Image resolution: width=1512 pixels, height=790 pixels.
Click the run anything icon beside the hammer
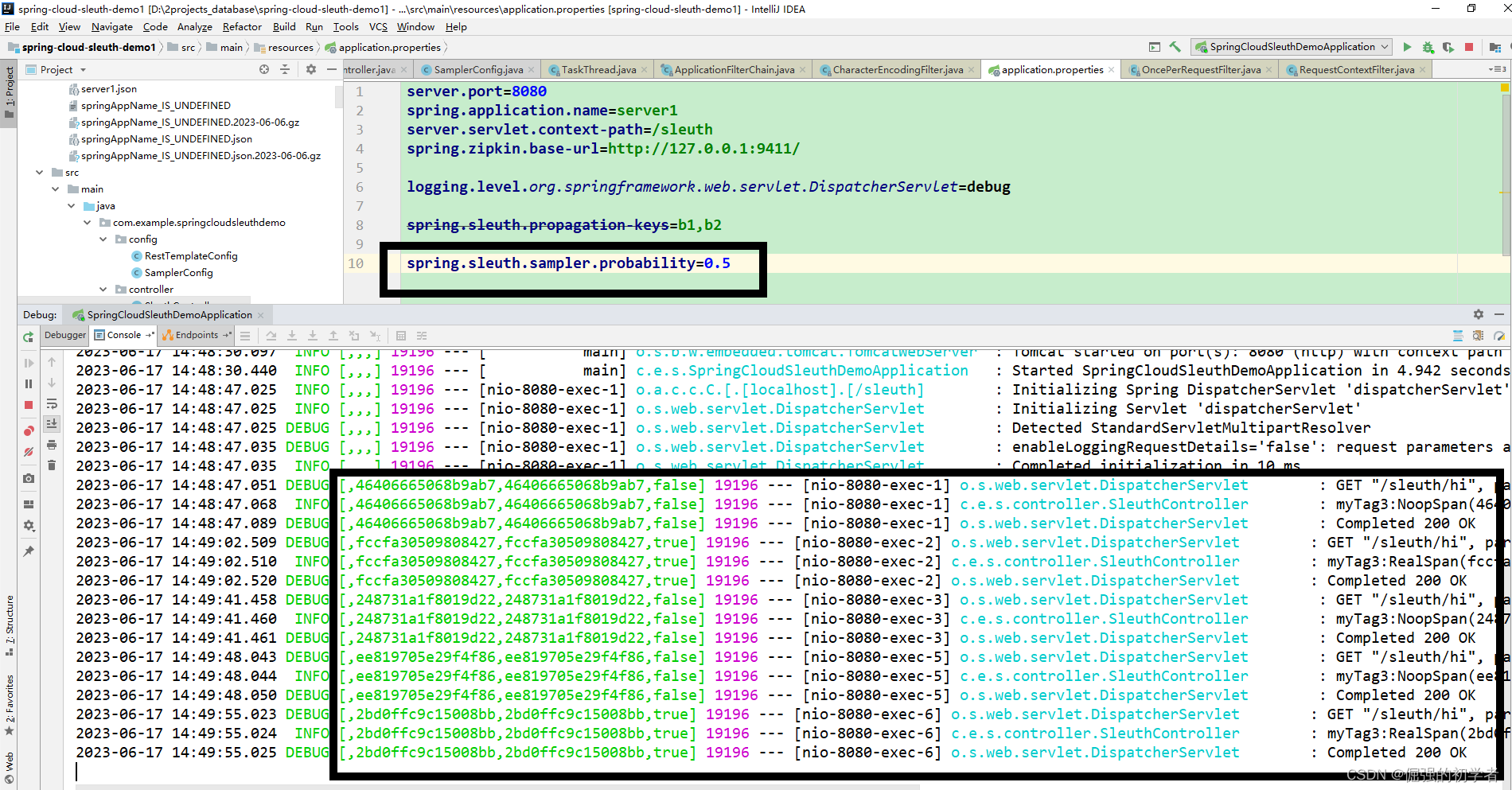tap(1155, 47)
